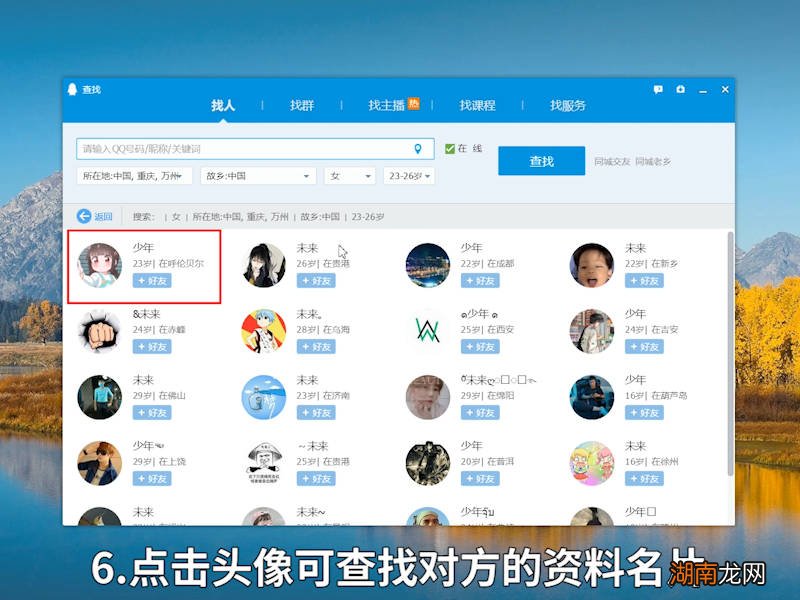Click the blue 查找 search button

click(x=541, y=160)
